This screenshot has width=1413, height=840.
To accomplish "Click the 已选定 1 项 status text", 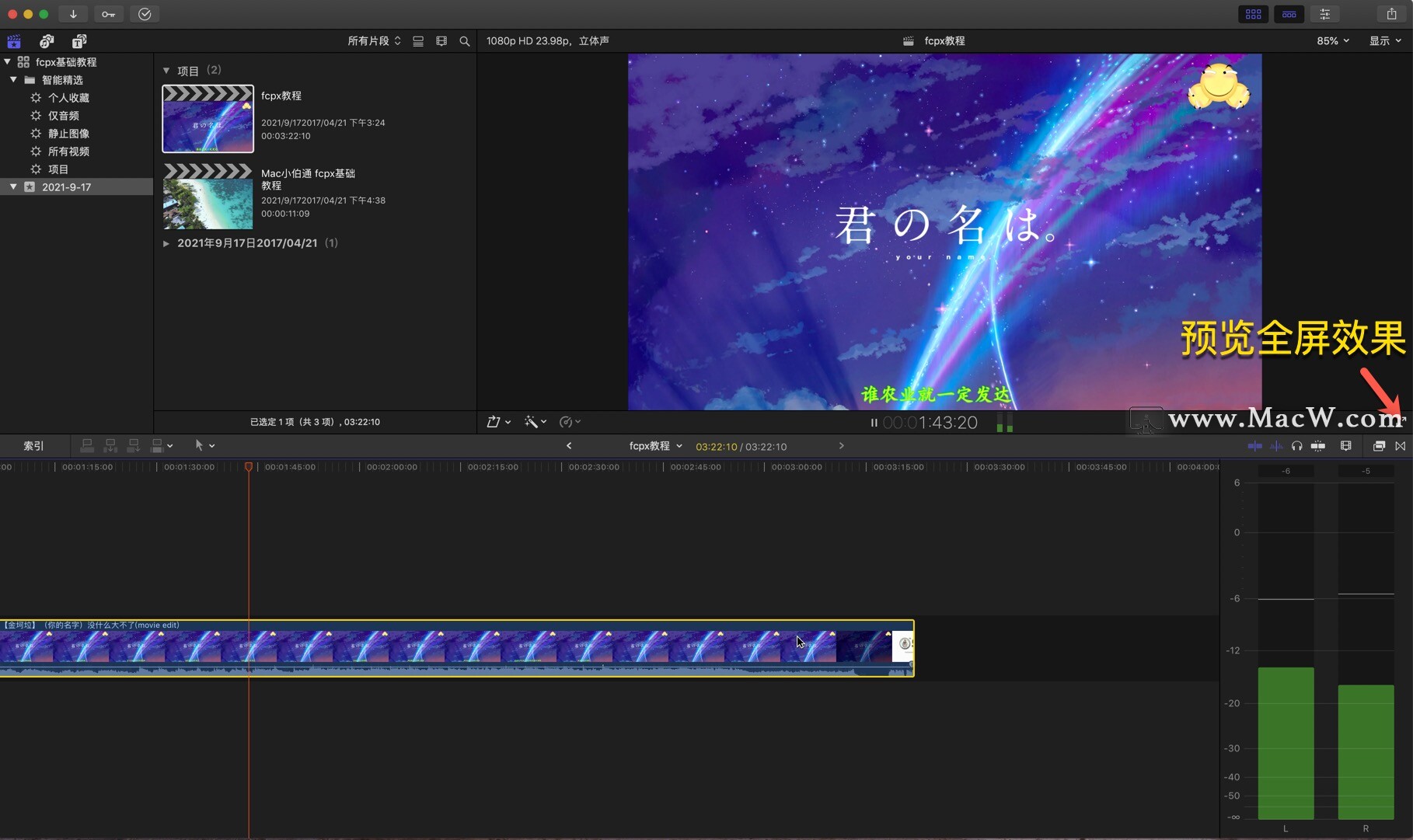I will (315, 422).
